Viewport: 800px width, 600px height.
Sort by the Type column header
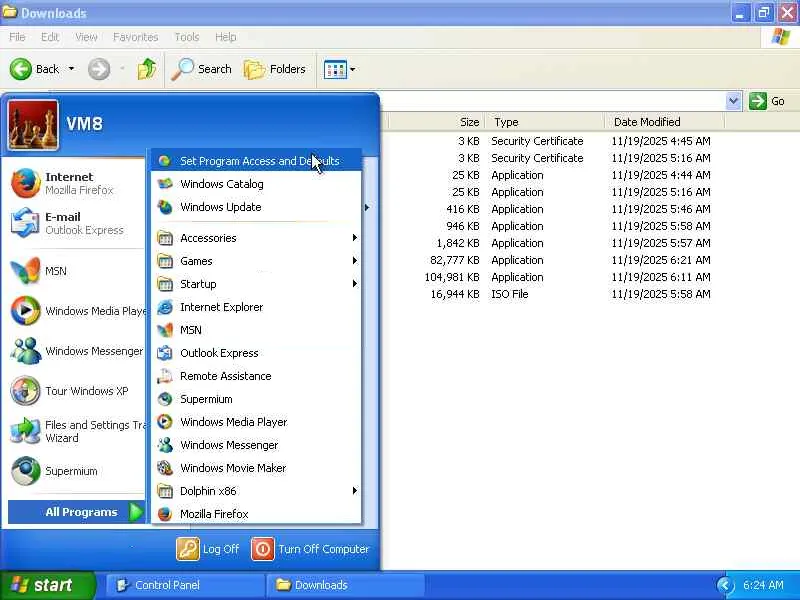(x=544, y=122)
